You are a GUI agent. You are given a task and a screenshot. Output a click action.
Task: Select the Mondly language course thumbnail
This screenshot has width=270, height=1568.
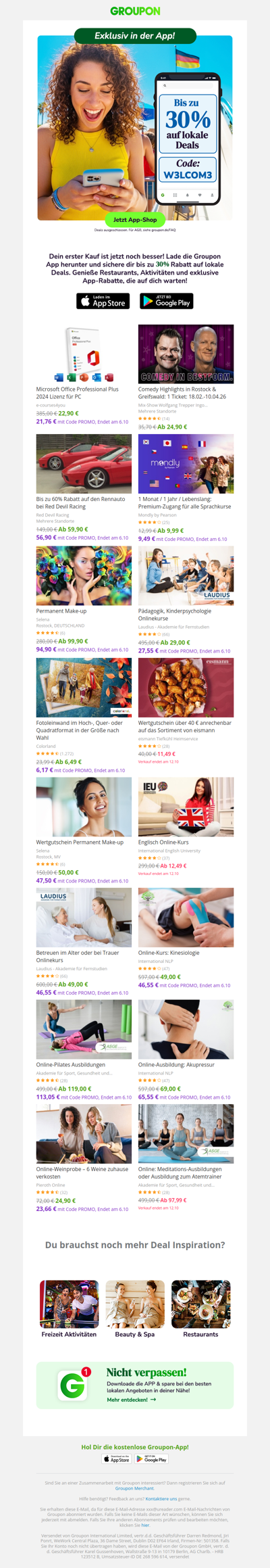coord(186,464)
